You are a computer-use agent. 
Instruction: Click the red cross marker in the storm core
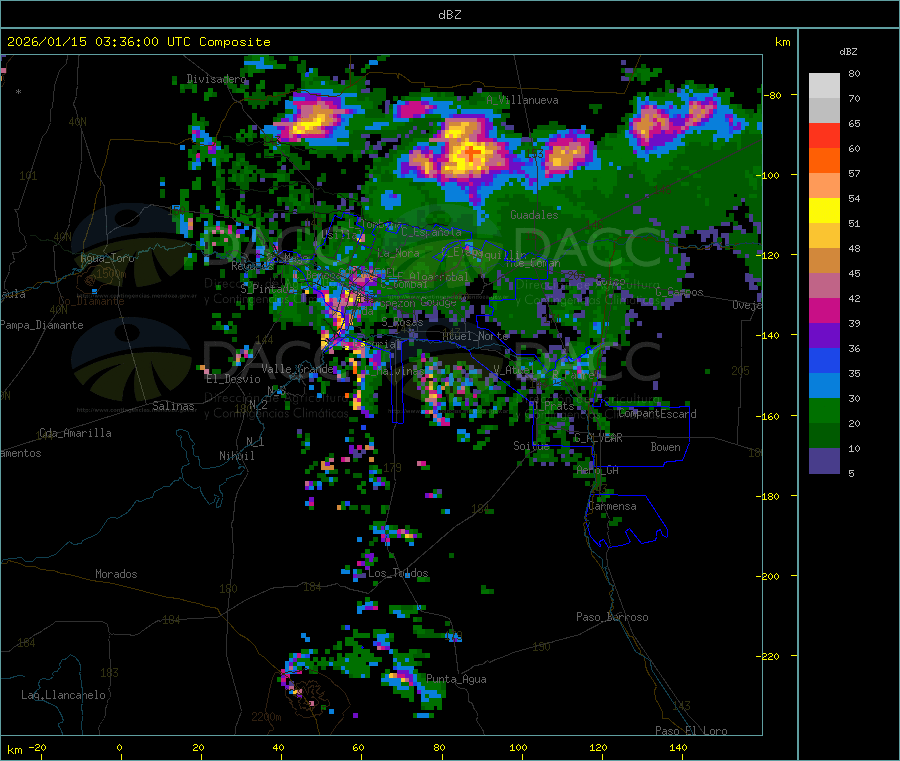click(x=470, y=153)
